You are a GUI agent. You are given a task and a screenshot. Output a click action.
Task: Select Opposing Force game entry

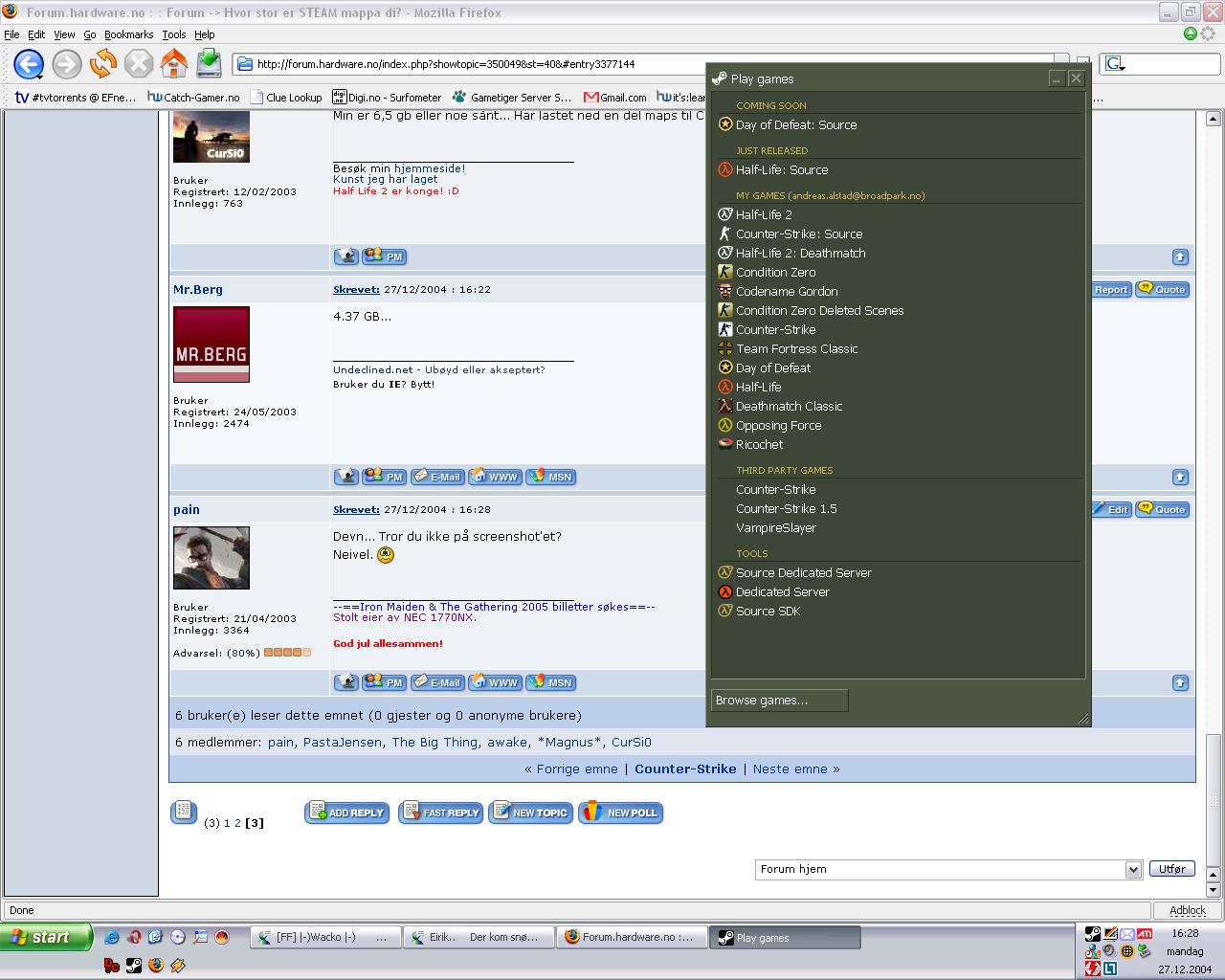coord(778,425)
